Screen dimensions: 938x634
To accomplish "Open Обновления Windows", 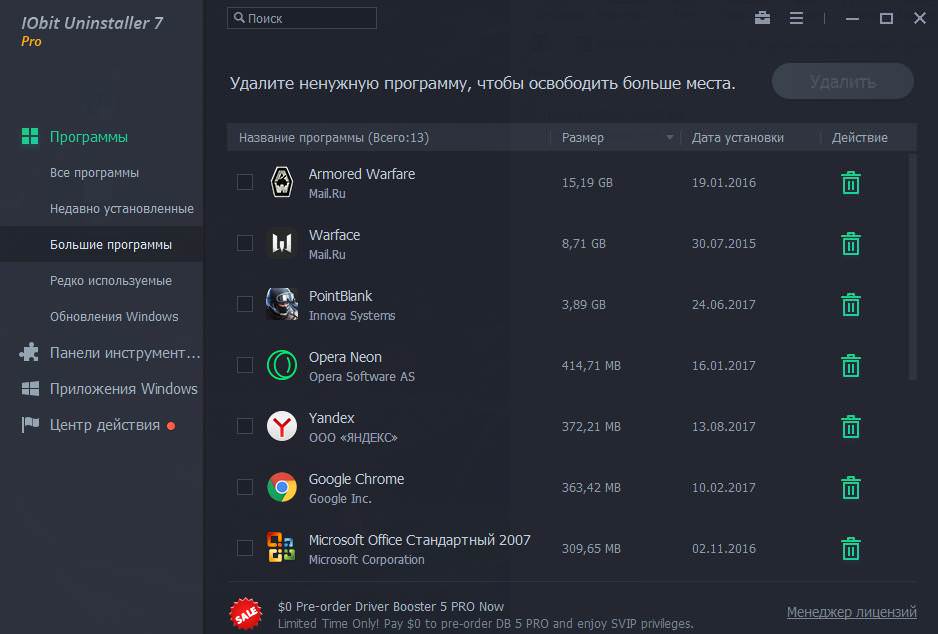I will [x=114, y=316].
